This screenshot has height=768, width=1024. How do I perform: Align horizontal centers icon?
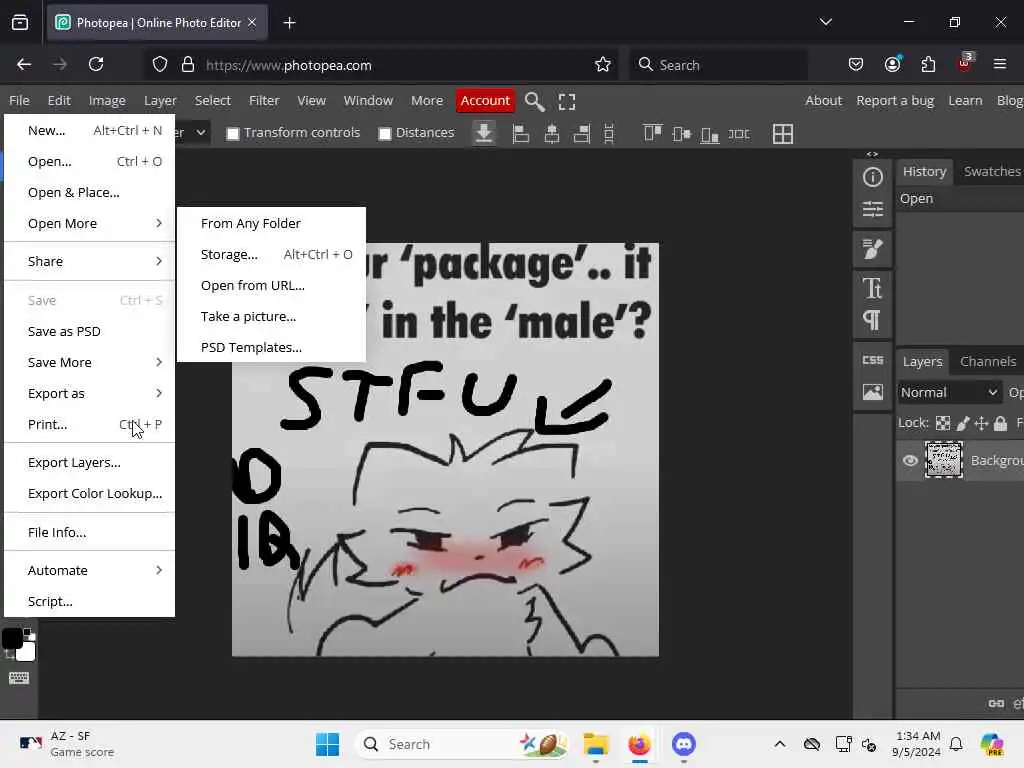click(x=552, y=134)
